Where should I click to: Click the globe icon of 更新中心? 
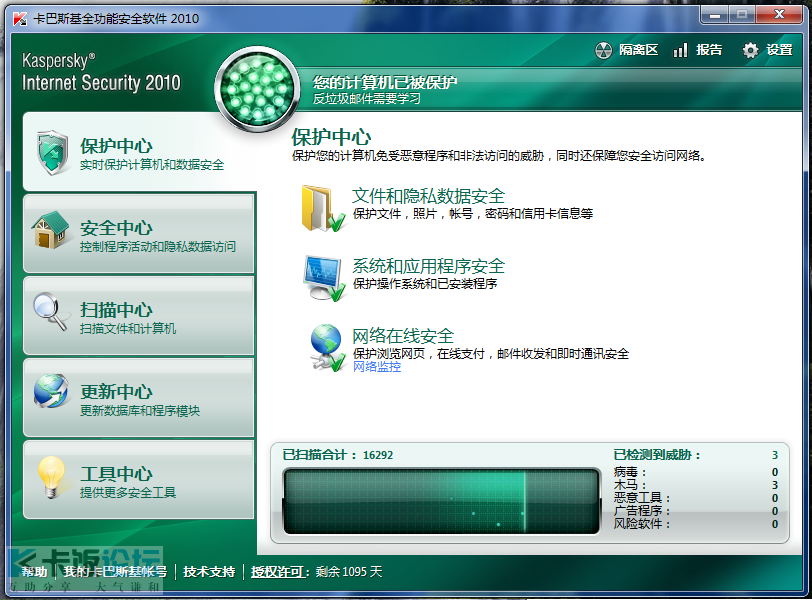coord(51,391)
